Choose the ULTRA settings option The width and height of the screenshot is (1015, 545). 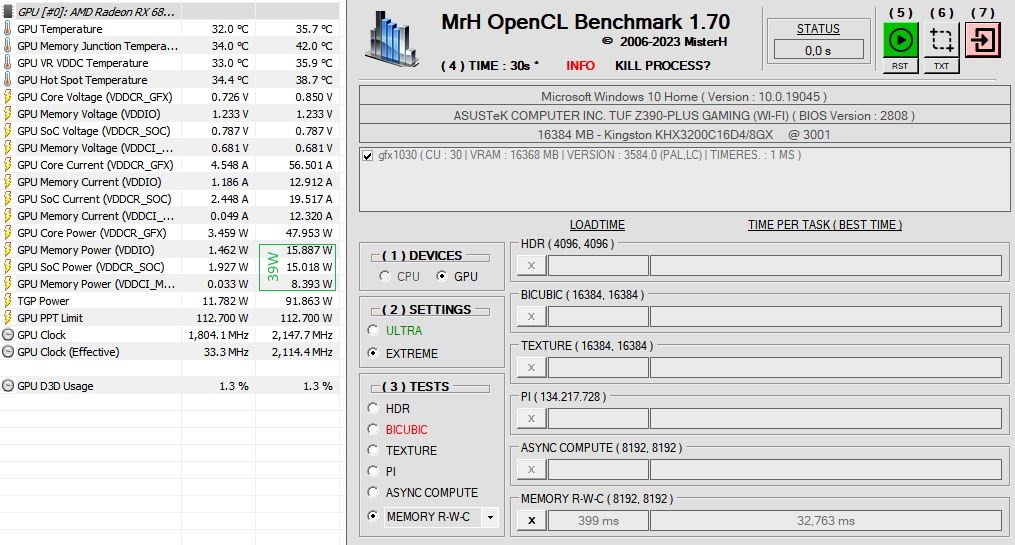click(373, 330)
